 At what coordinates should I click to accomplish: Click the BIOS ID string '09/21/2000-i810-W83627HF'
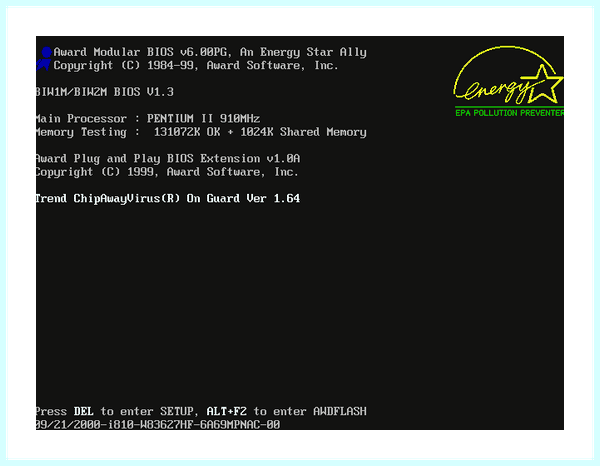tap(158, 425)
